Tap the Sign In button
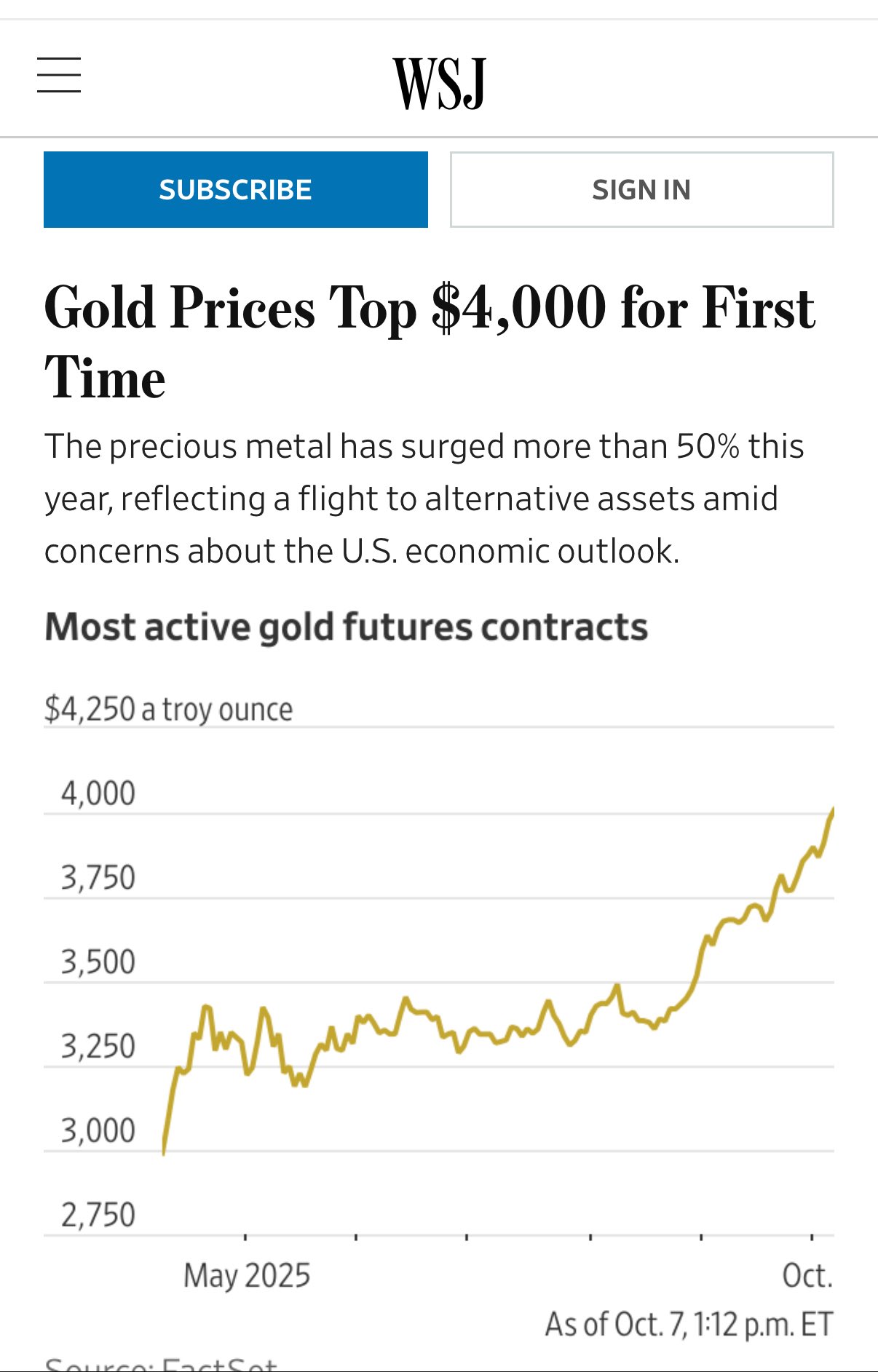878x1372 pixels. [x=641, y=190]
